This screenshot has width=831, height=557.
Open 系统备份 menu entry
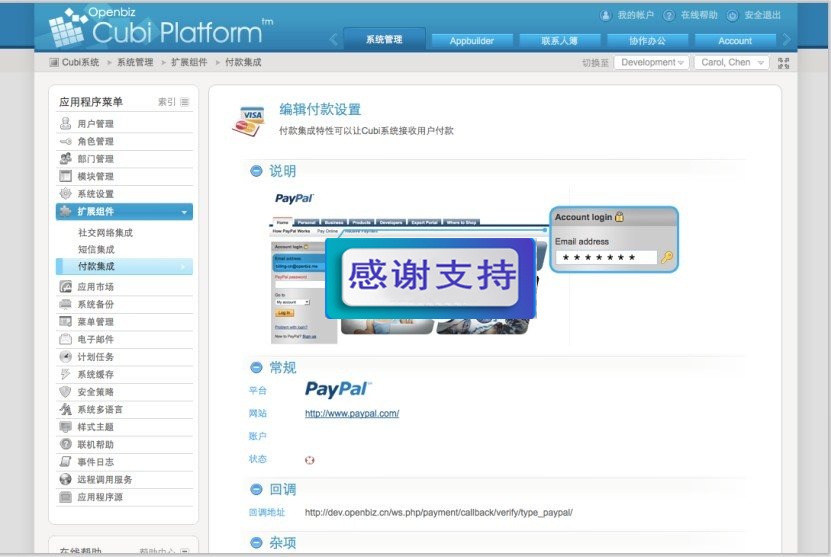pos(124,304)
